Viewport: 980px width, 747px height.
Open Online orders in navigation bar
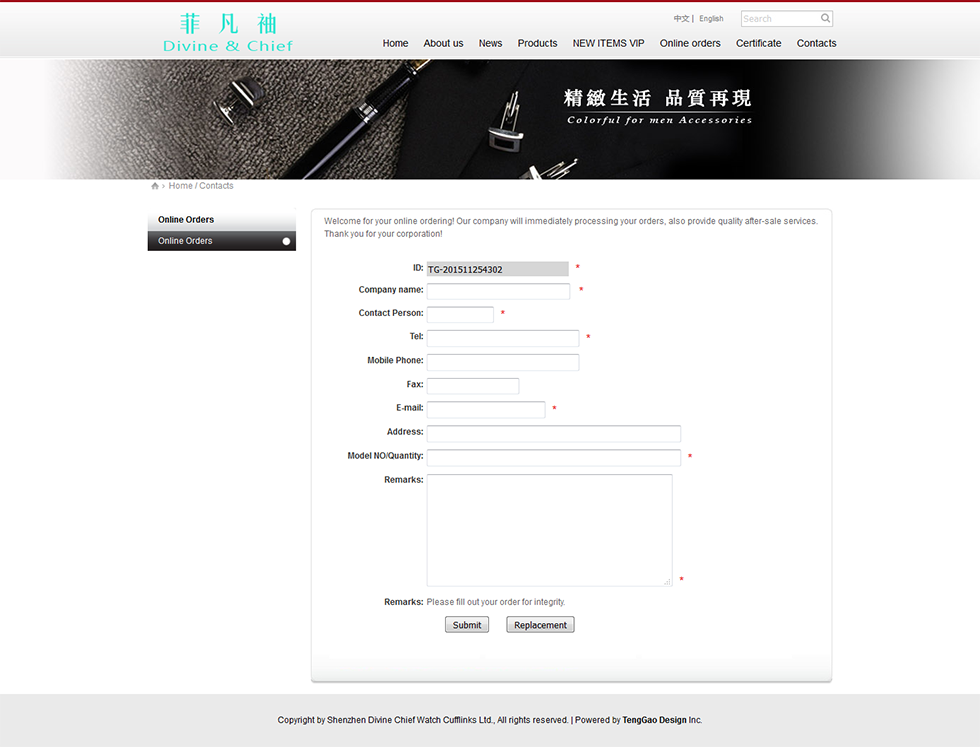(690, 43)
